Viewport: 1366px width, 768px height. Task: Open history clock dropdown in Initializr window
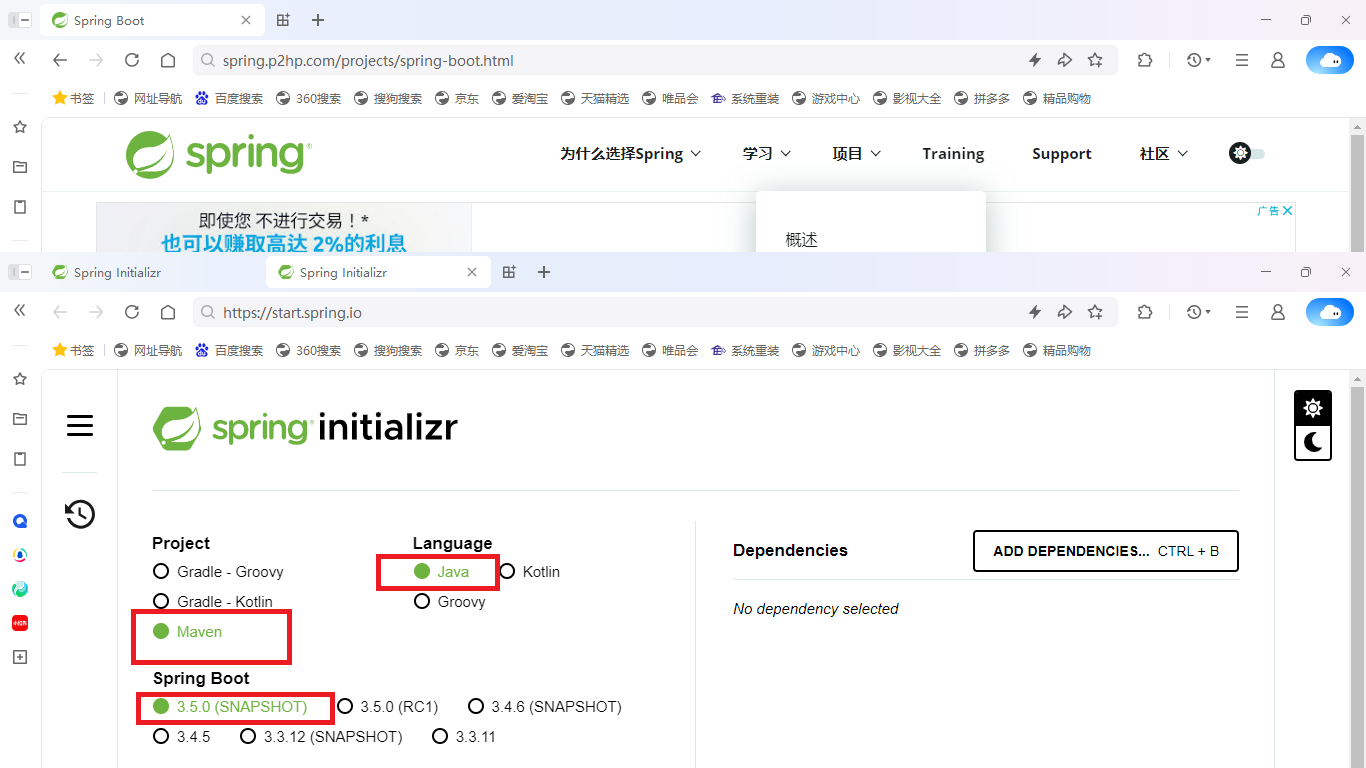point(1198,312)
